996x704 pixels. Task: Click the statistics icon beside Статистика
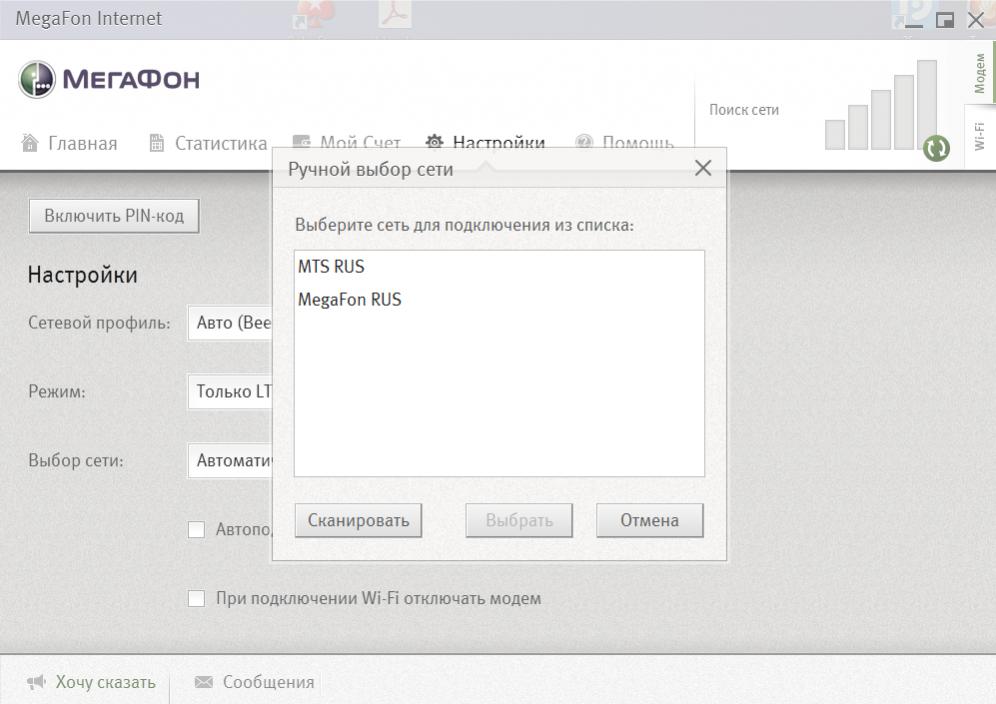pos(156,142)
